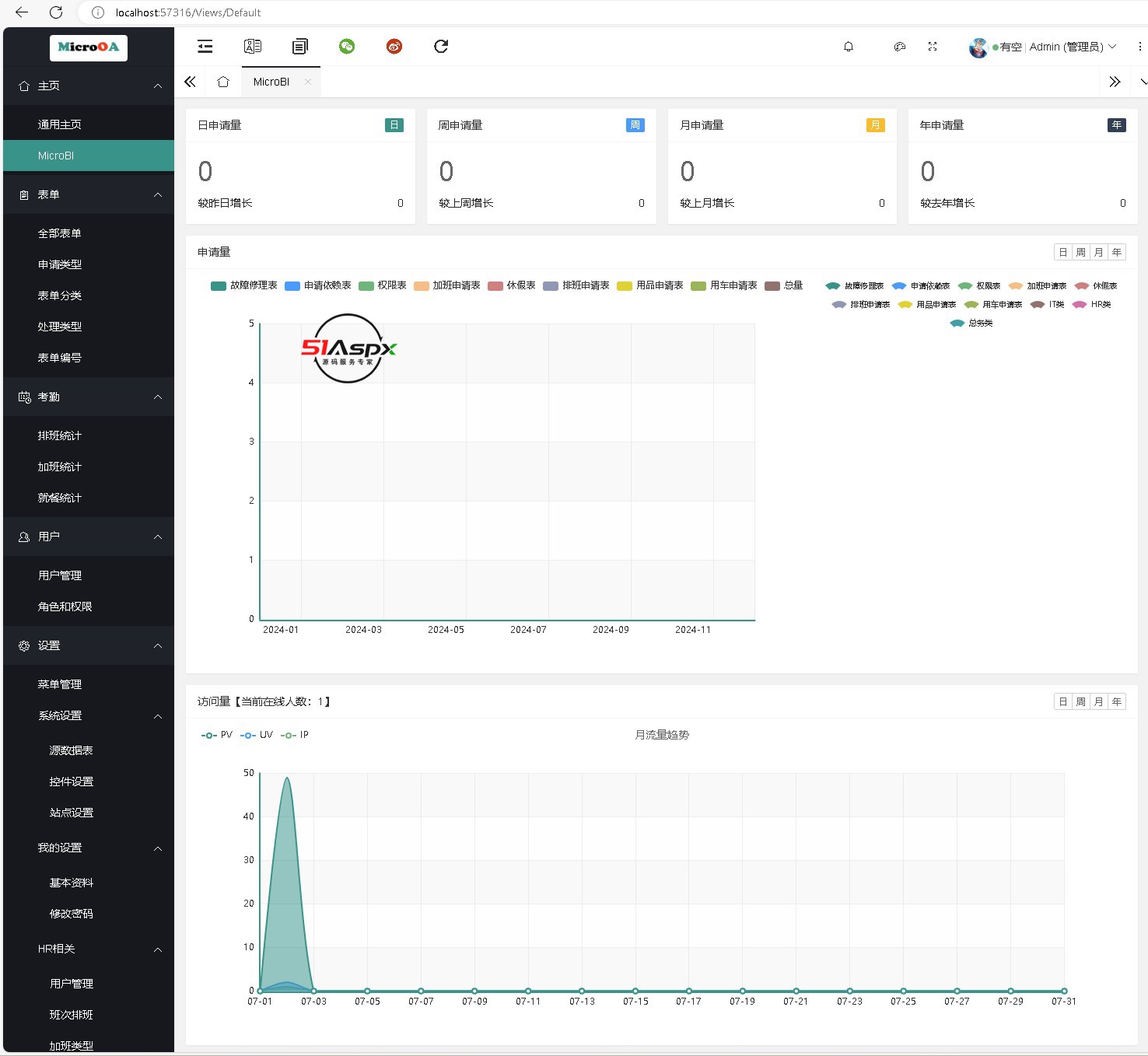Switch 申请量 chart to 周 view

click(x=1080, y=252)
